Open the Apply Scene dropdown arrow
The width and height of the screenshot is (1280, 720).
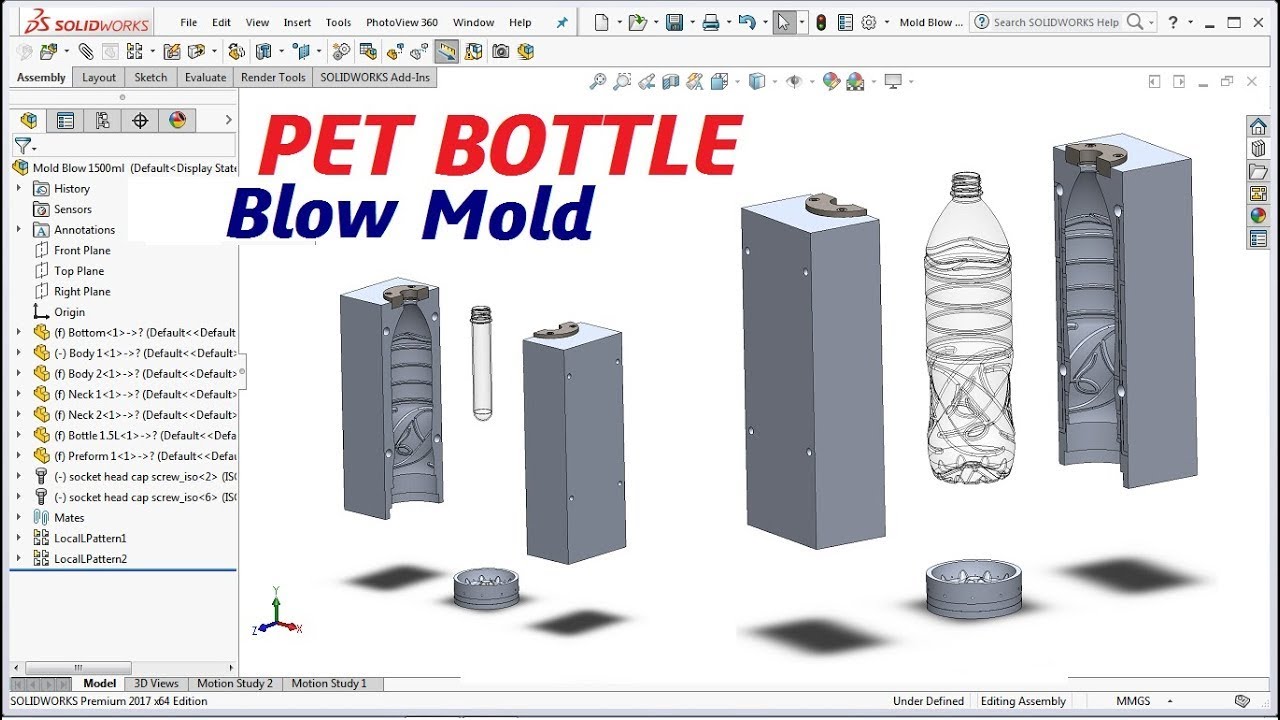click(x=874, y=82)
